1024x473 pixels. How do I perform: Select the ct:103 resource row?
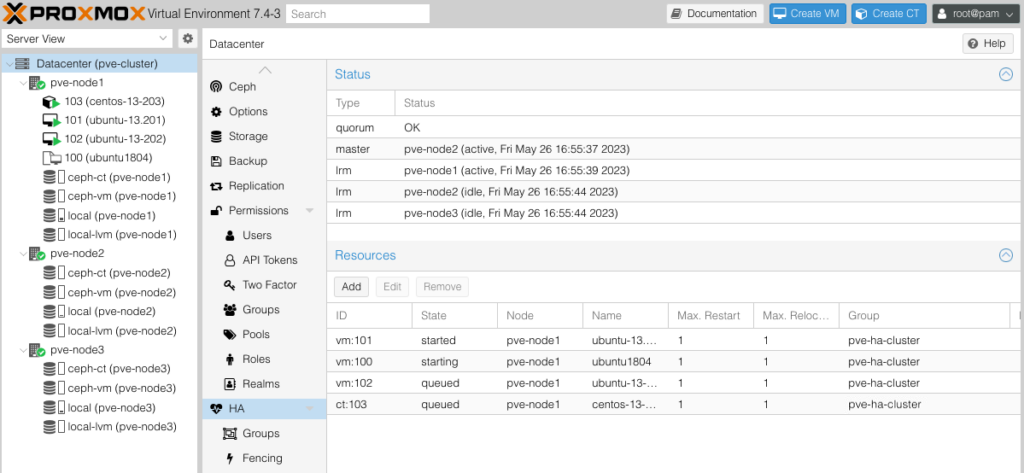tap(675, 404)
